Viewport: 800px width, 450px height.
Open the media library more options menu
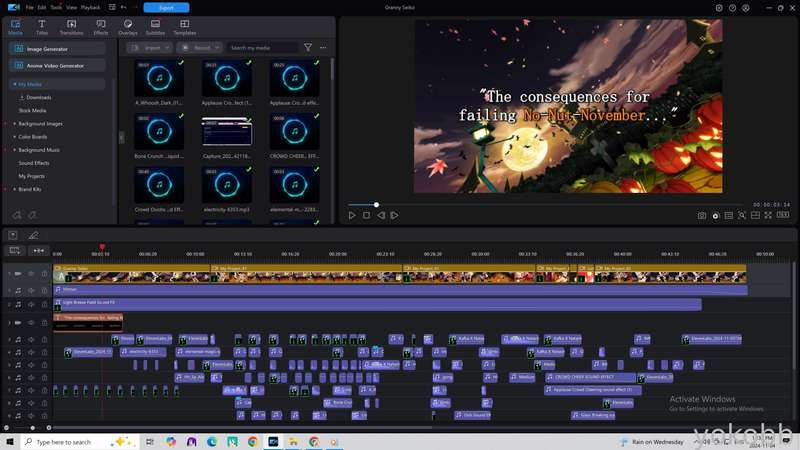click(x=323, y=47)
